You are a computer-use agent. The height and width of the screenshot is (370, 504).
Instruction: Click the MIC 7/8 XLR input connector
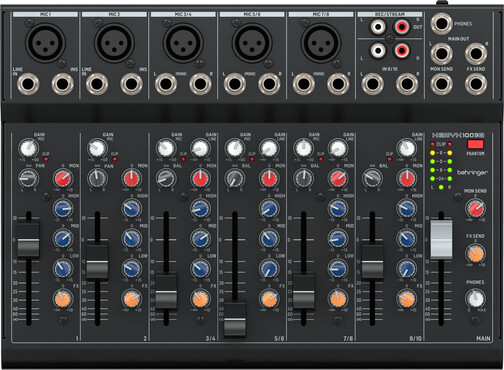click(321, 43)
